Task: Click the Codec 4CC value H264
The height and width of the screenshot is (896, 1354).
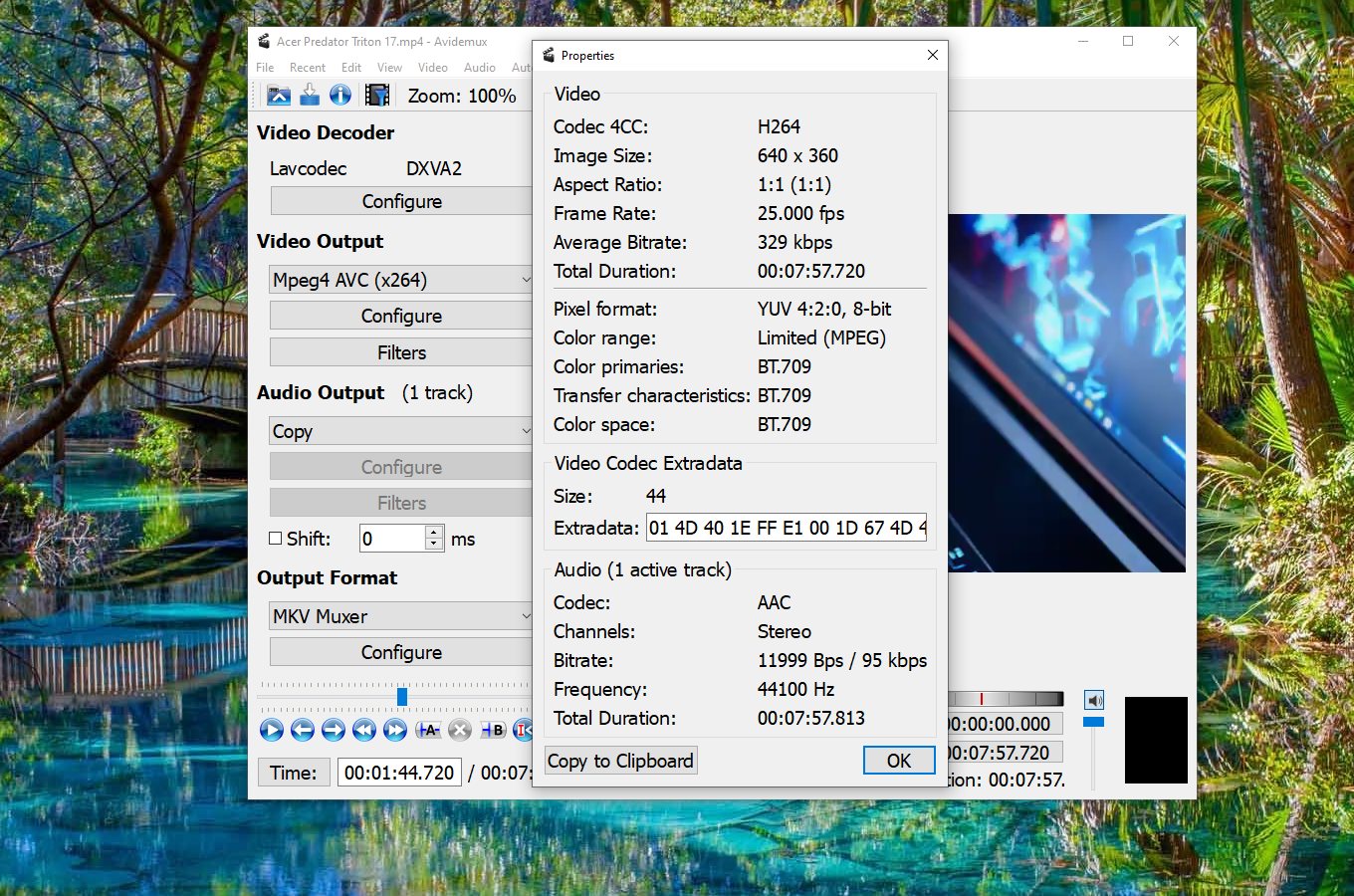Action: 779,126
